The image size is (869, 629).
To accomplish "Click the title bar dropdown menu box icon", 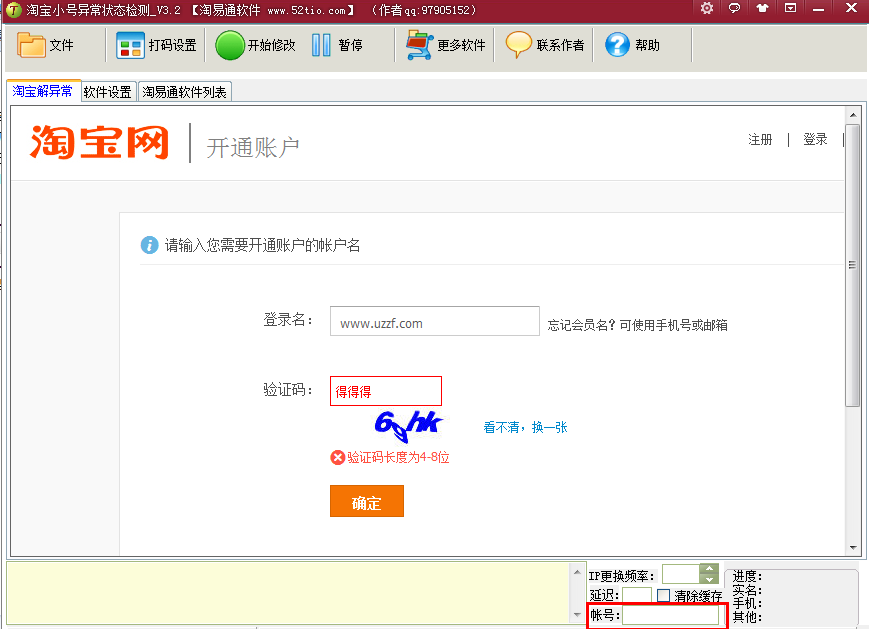I will 791,8.
